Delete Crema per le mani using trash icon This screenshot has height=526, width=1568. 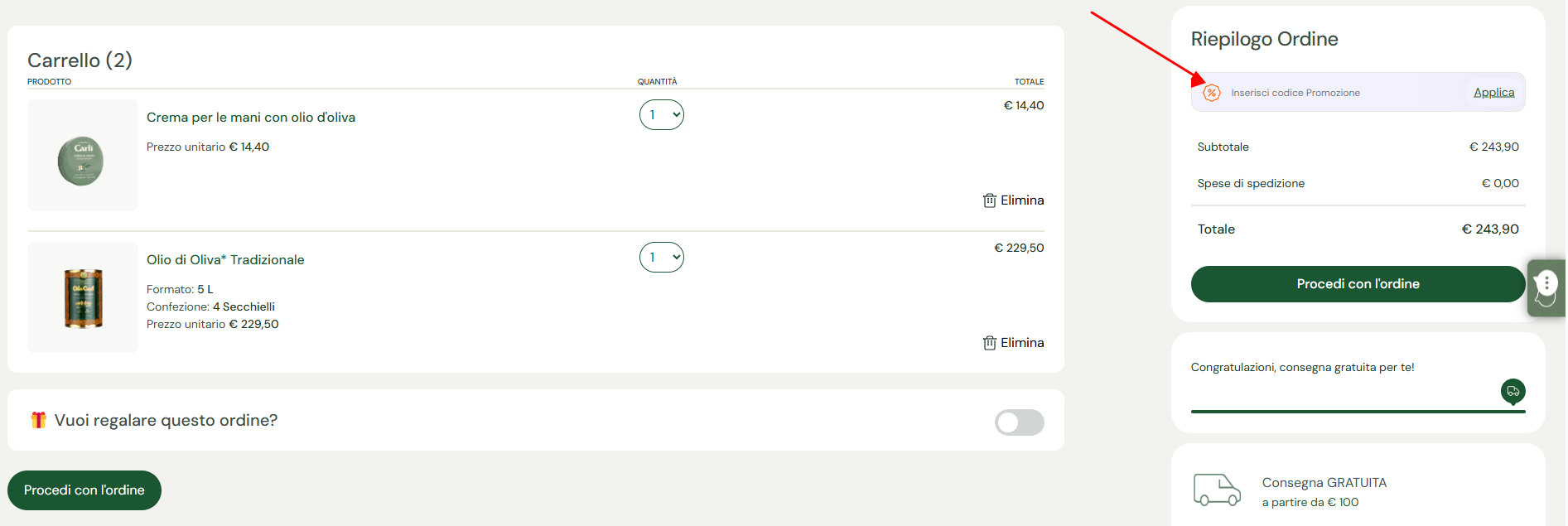989,200
